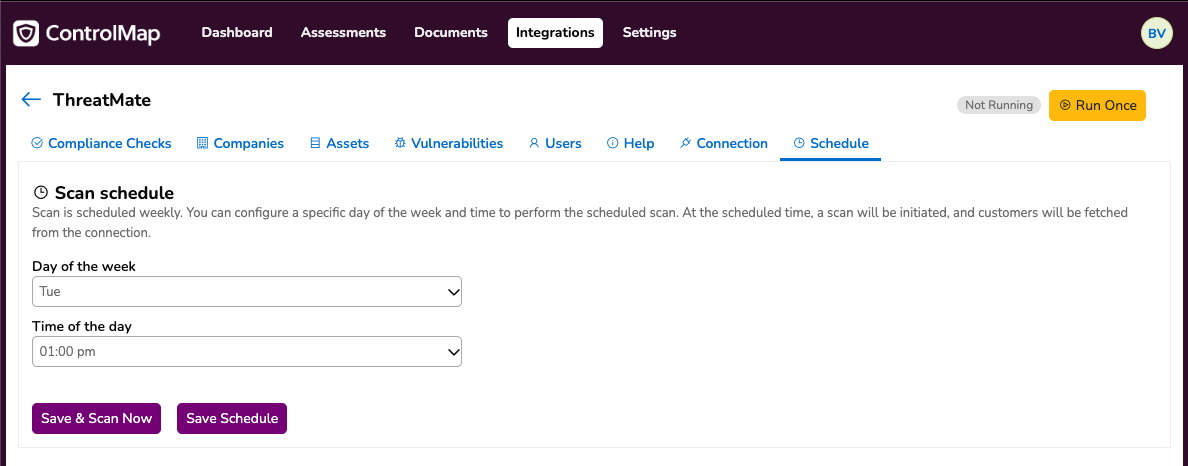This screenshot has height=466, width=1188.
Task: Click the Save Schedule button
Action: [232, 418]
